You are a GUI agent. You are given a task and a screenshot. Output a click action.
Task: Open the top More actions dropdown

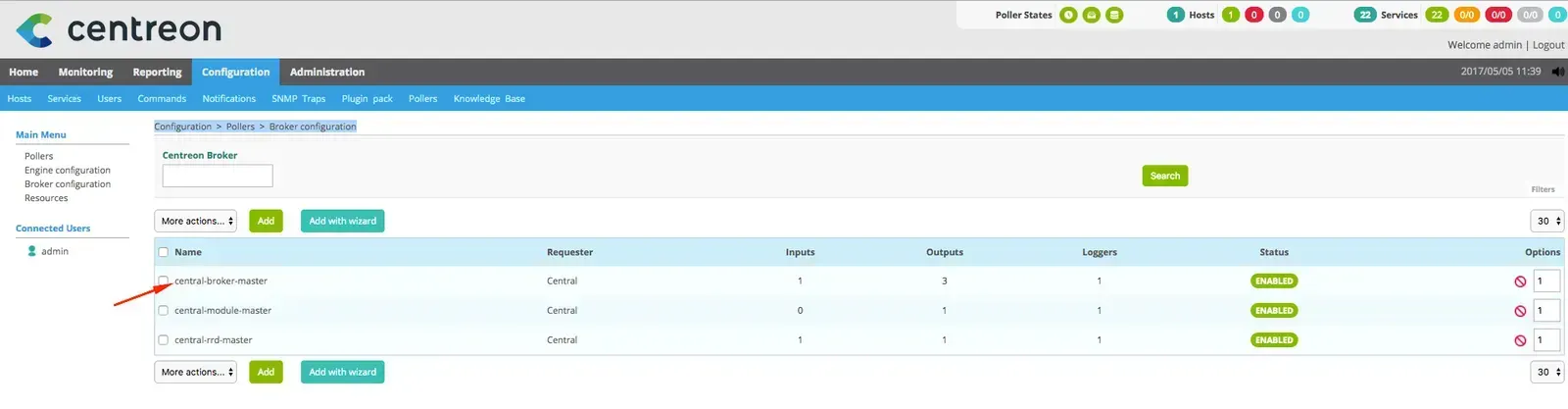tap(196, 221)
